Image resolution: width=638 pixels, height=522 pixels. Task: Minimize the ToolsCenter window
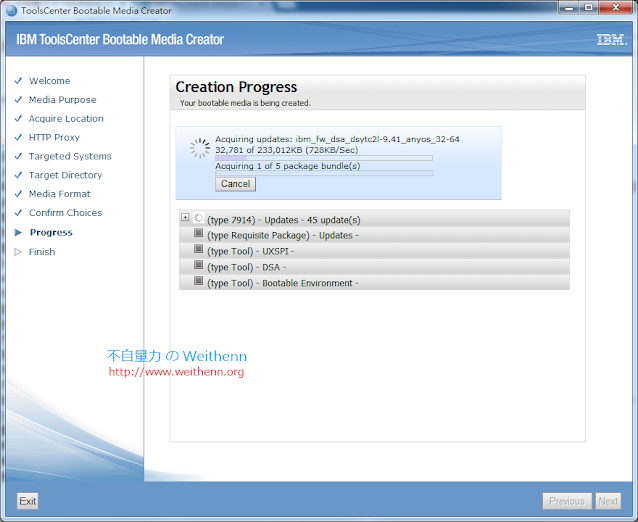point(569,7)
